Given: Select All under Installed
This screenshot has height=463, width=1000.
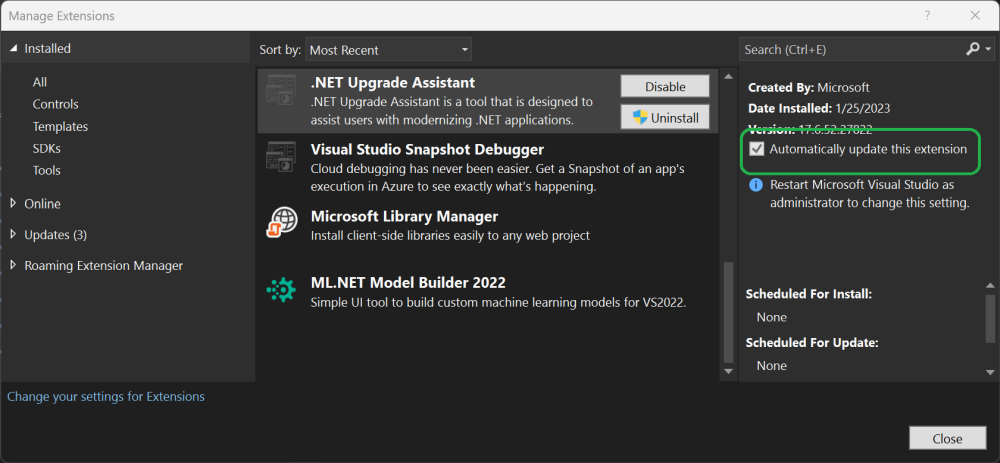Looking at the screenshot, I should coord(40,82).
